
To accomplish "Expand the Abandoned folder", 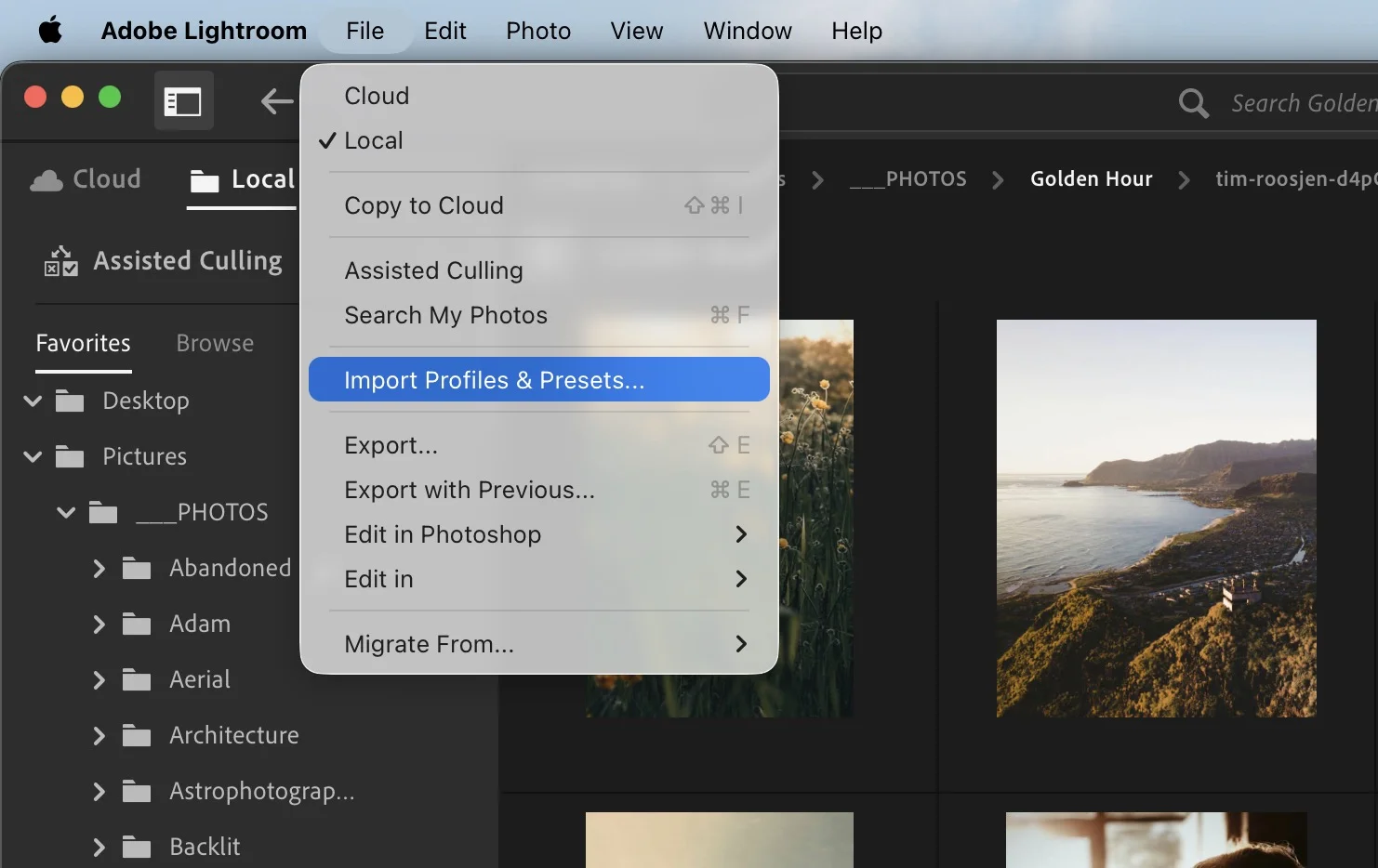I will 99,568.
